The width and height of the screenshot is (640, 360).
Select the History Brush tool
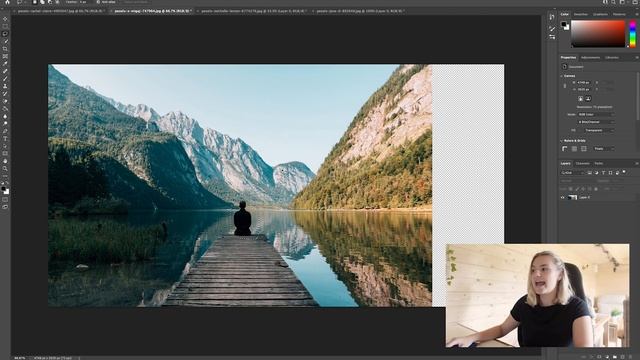pyautogui.click(x=5, y=94)
